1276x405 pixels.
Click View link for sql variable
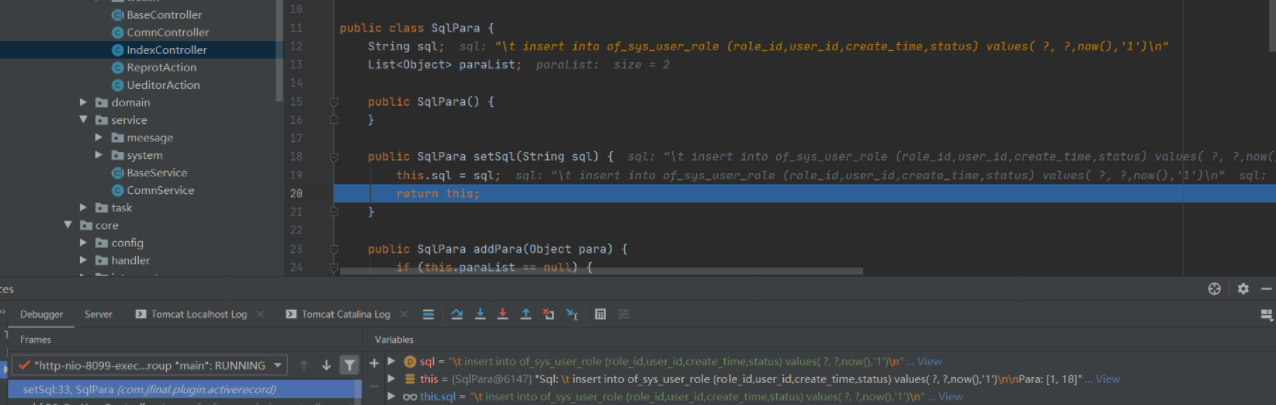(929, 361)
